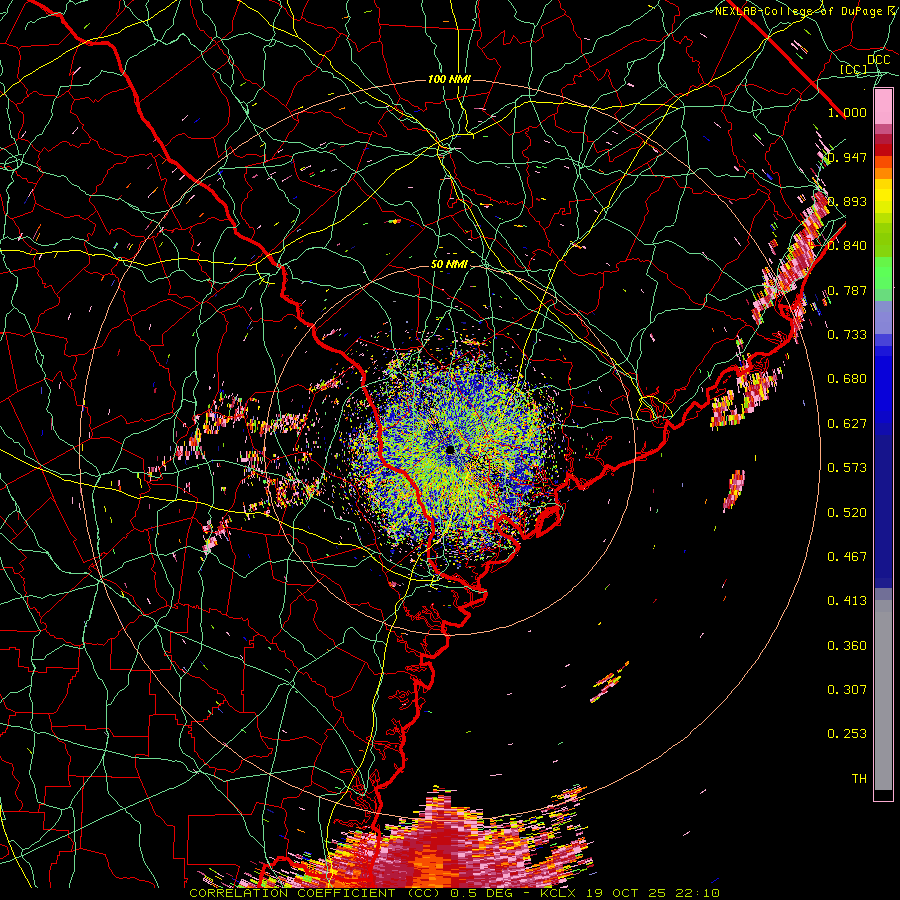Select the 1.000 scale value

(x=847, y=112)
